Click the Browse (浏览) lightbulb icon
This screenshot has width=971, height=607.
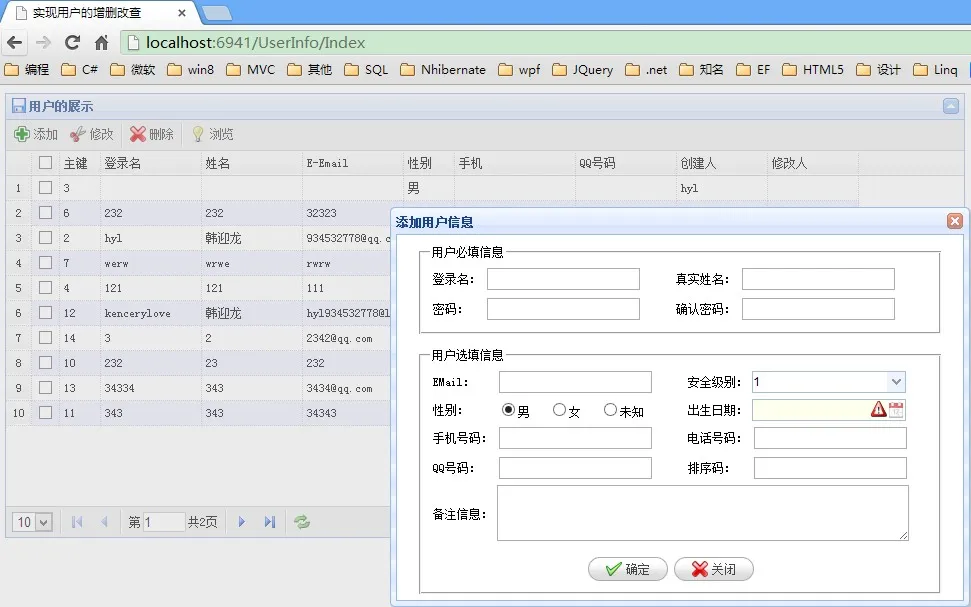pos(198,134)
